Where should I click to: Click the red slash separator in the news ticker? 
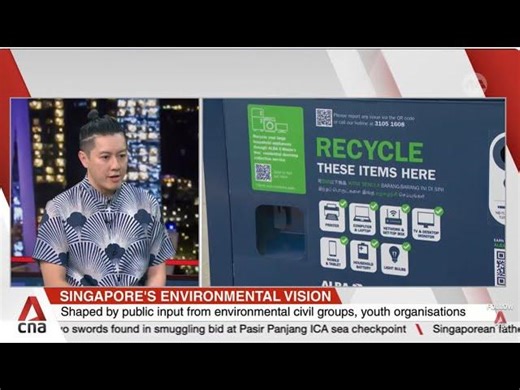[x=419, y=329]
